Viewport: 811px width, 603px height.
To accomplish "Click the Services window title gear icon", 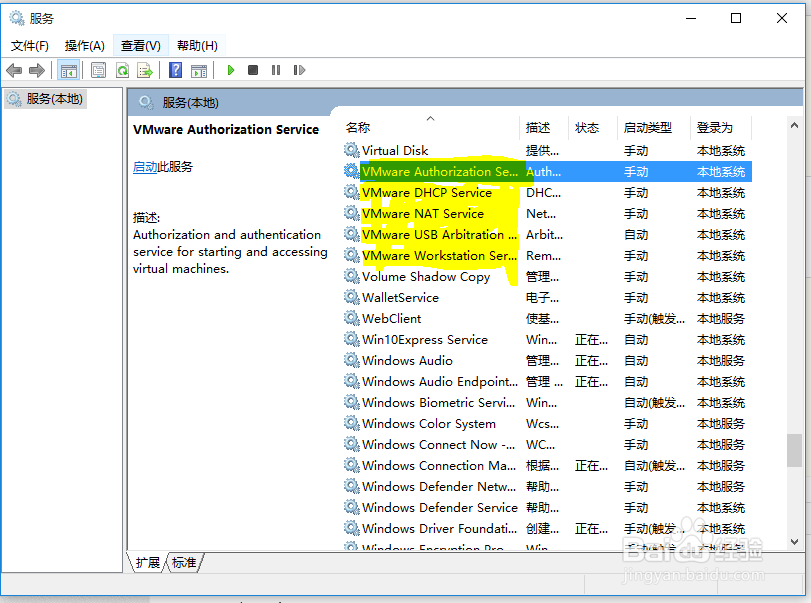I will [x=17, y=19].
